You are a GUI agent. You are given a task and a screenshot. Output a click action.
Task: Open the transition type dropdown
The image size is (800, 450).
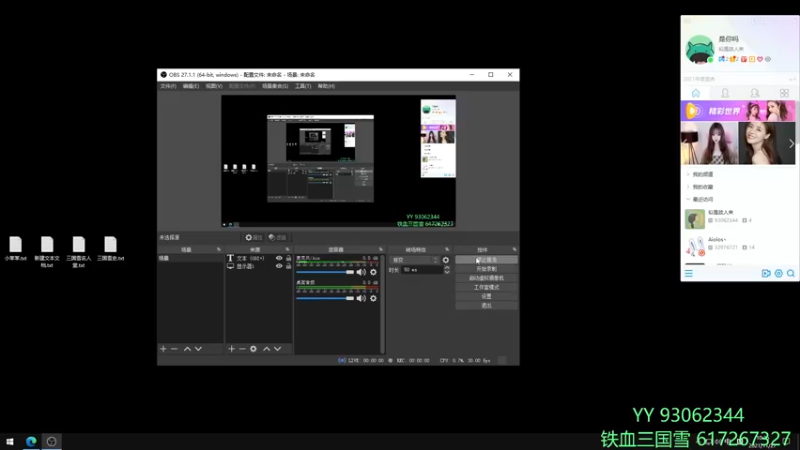point(415,260)
